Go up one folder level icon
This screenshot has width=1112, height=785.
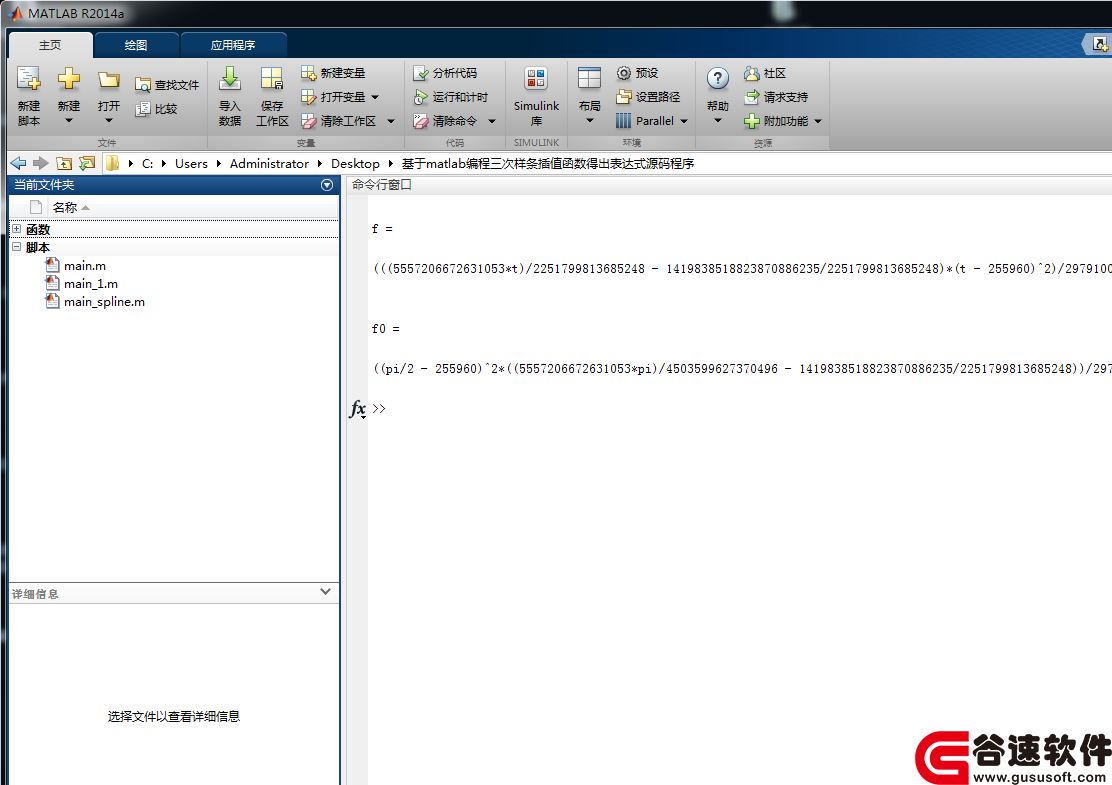click(x=64, y=163)
